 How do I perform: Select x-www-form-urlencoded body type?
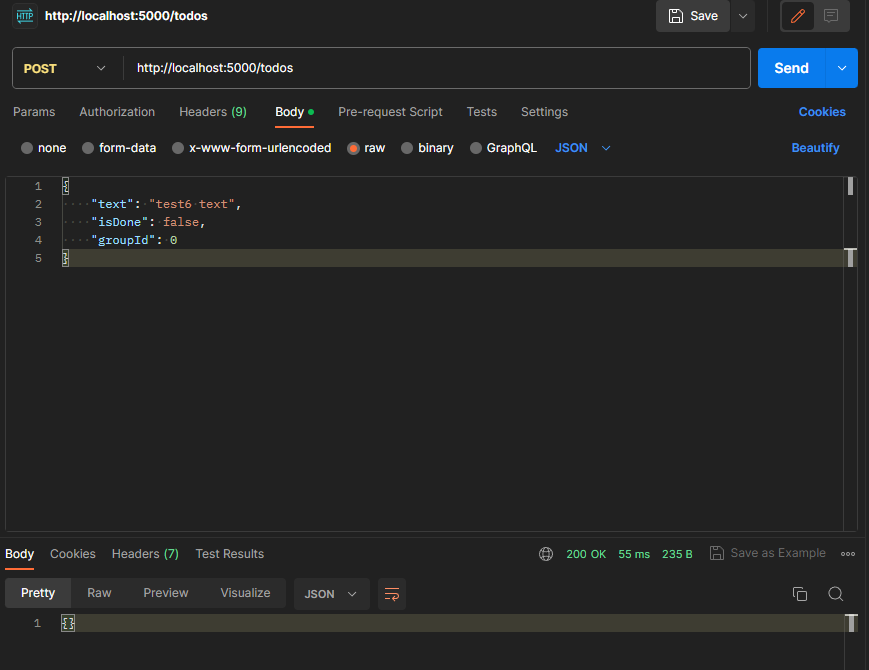(178, 148)
